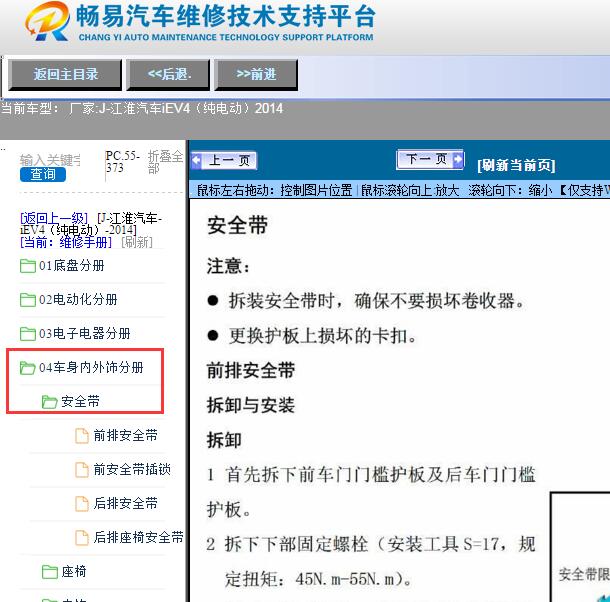Click the page icon of 前排安全带

point(81,435)
